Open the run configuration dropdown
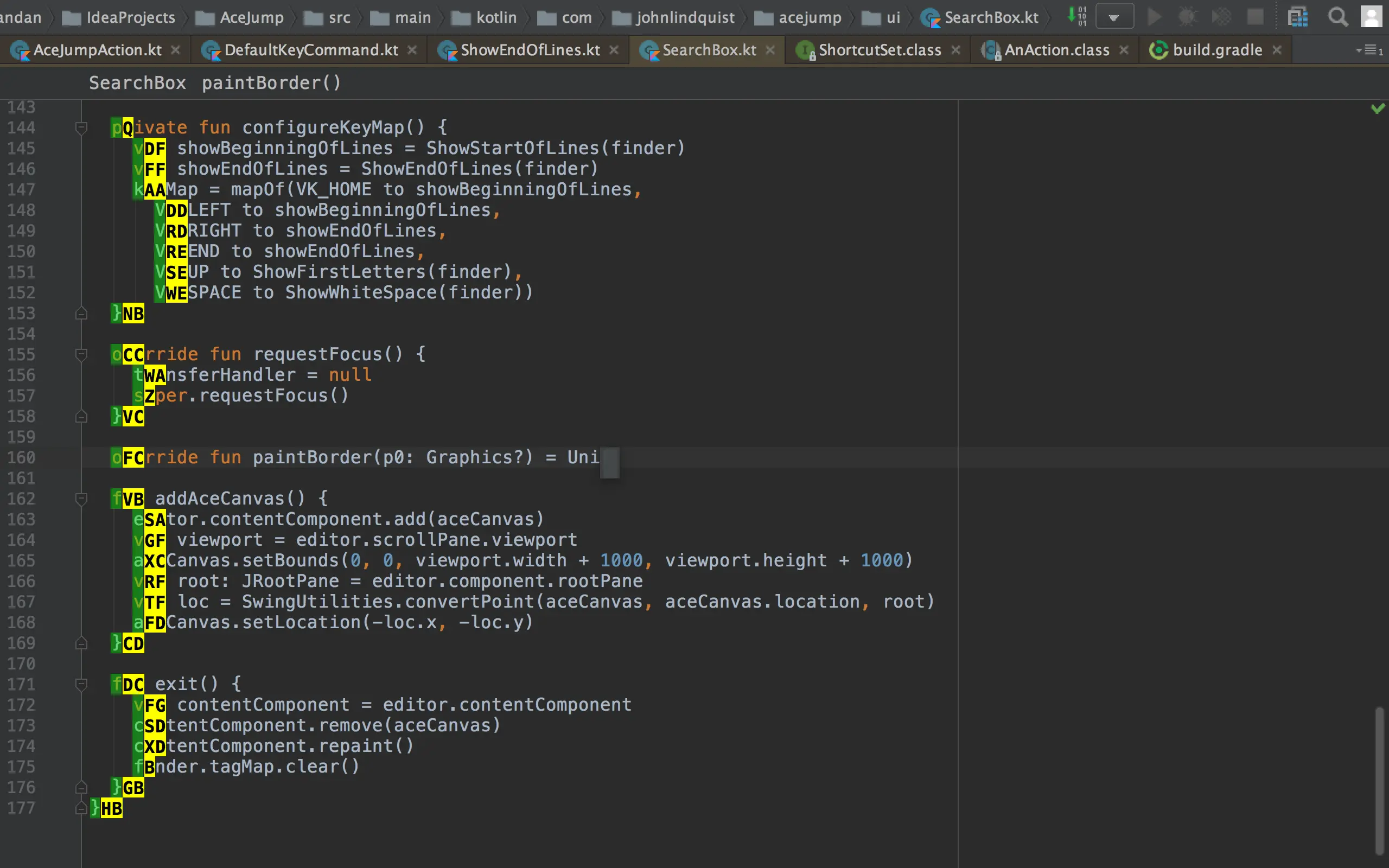Viewport: 1389px width, 868px height. point(1114,17)
